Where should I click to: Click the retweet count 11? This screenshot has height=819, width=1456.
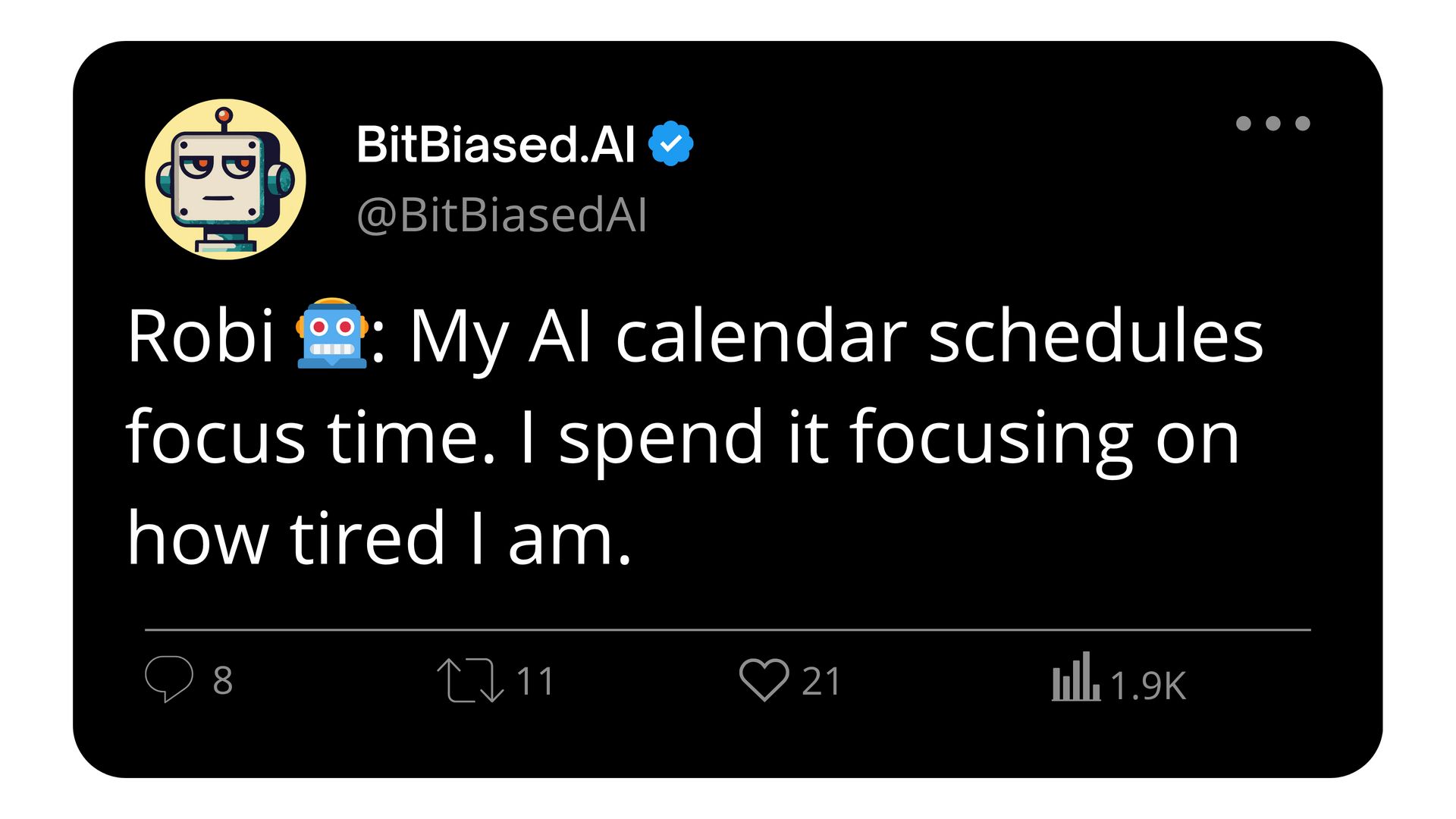point(535,681)
